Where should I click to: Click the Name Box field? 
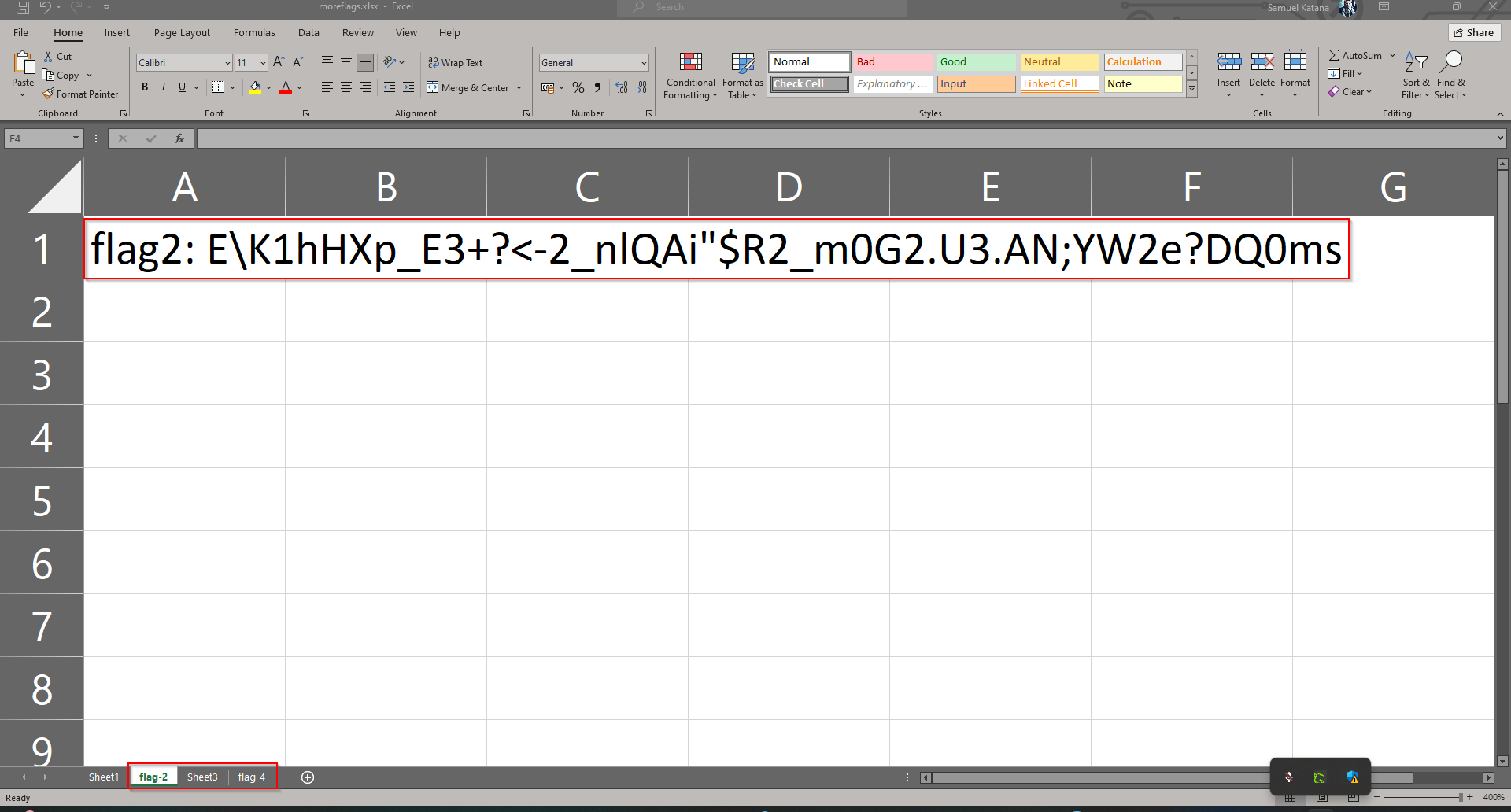[38, 138]
